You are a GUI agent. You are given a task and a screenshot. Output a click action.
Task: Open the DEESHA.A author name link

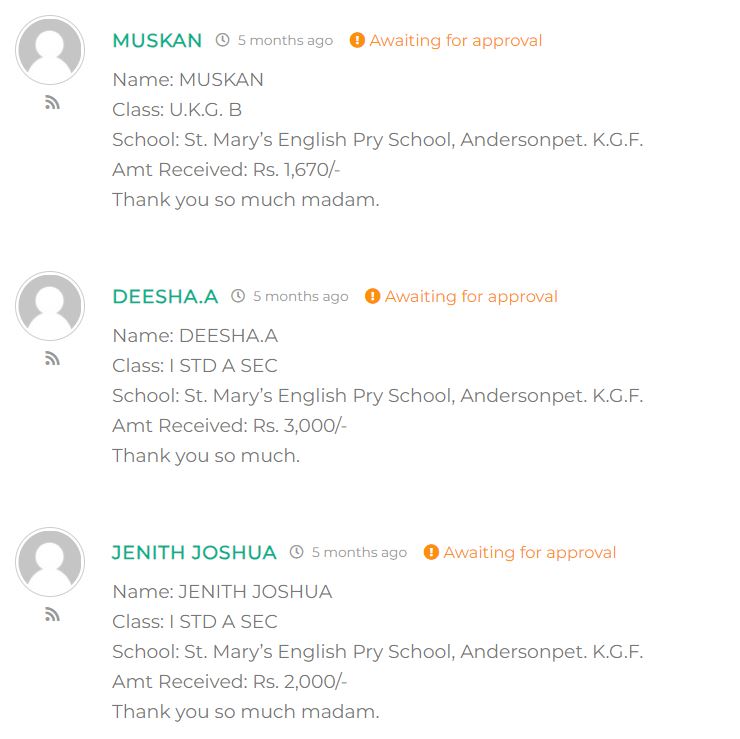click(x=165, y=297)
